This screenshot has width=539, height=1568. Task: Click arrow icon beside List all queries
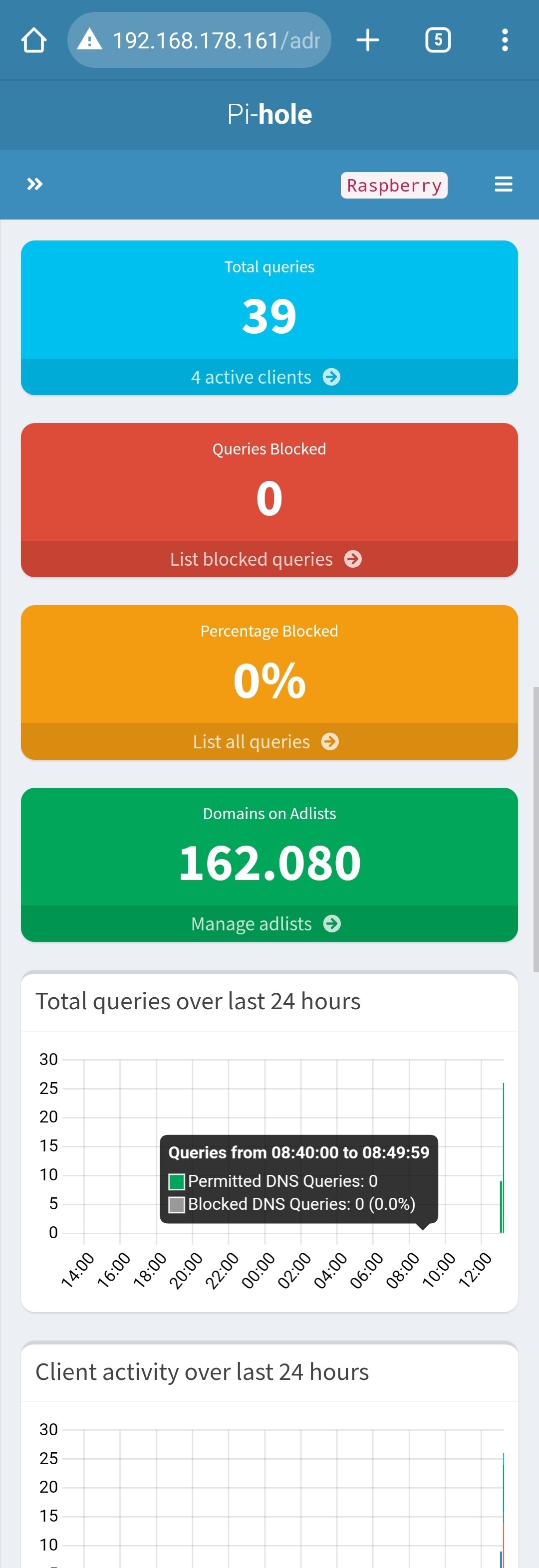(330, 742)
